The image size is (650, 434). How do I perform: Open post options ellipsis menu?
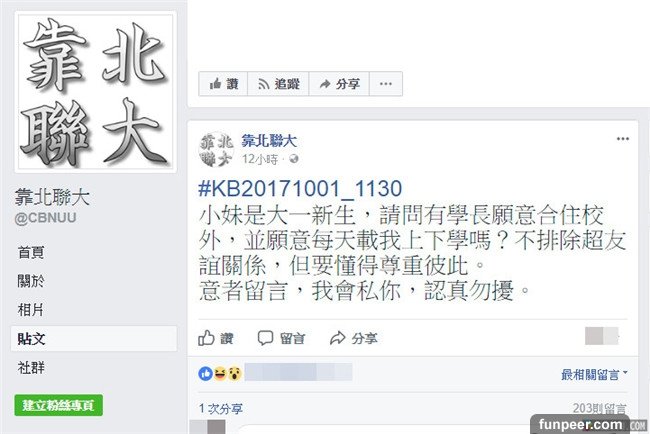tap(623, 139)
